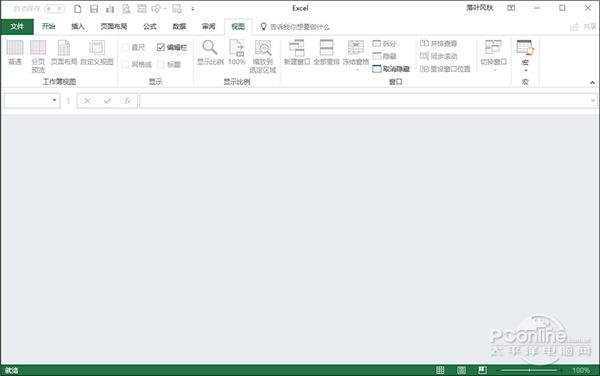The width and height of the screenshot is (600, 376).
Task: Click the Insert Function fx icon
Action: [127, 101]
